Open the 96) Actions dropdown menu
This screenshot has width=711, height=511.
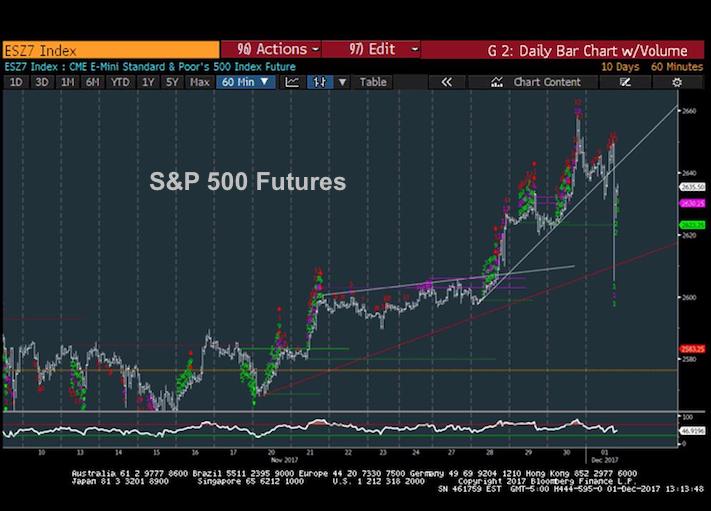(272, 49)
